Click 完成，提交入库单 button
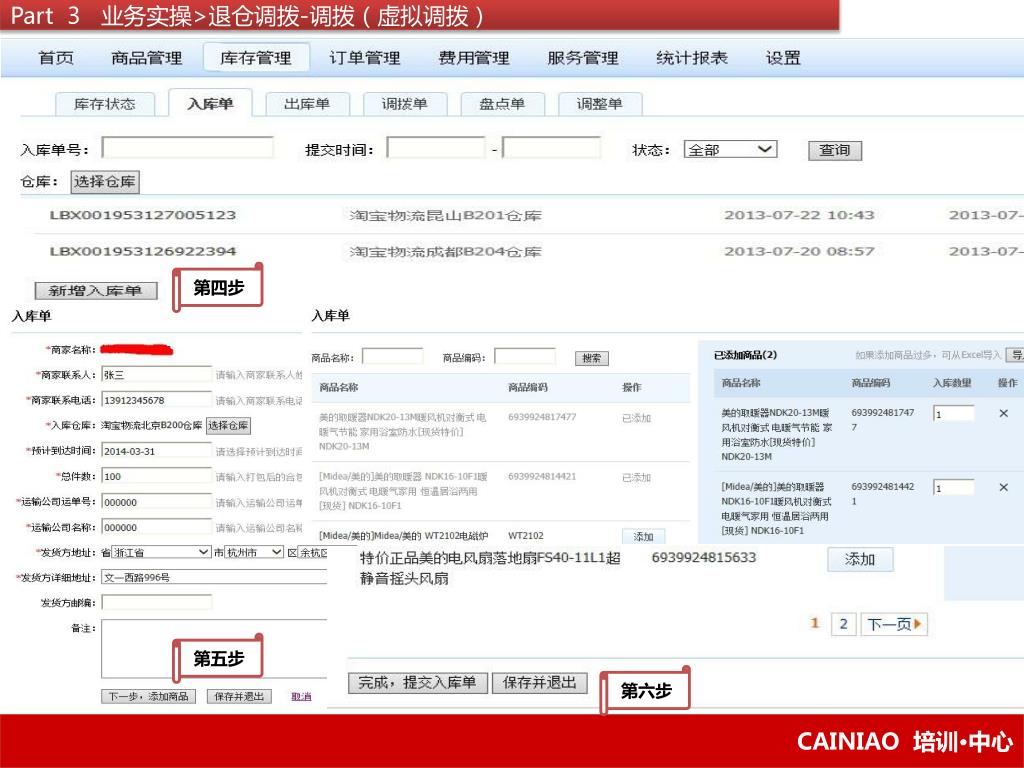This screenshot has height=768, width=1024. (x=417, y=682)
